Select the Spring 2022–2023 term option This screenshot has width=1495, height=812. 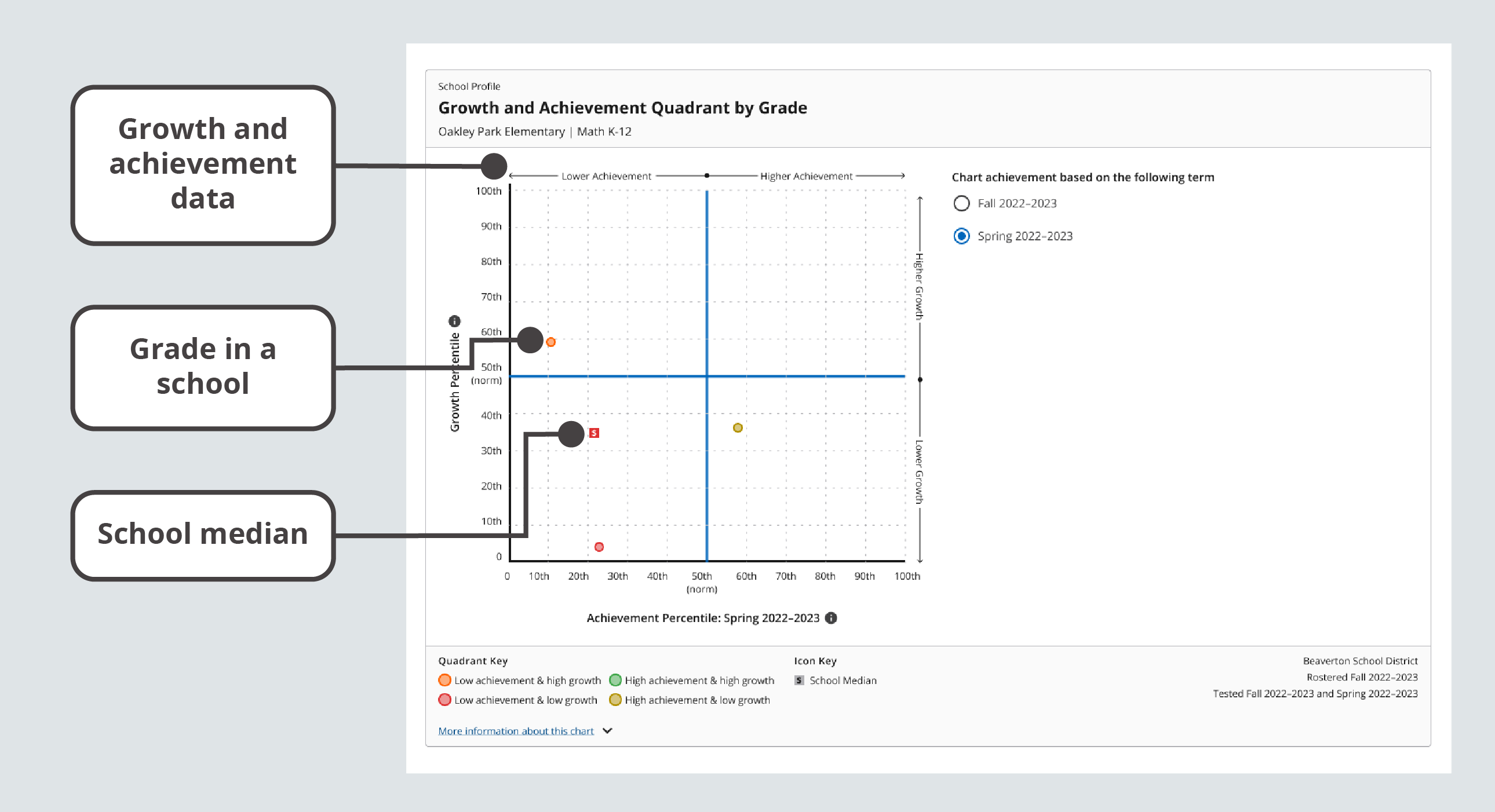[962, 236]
